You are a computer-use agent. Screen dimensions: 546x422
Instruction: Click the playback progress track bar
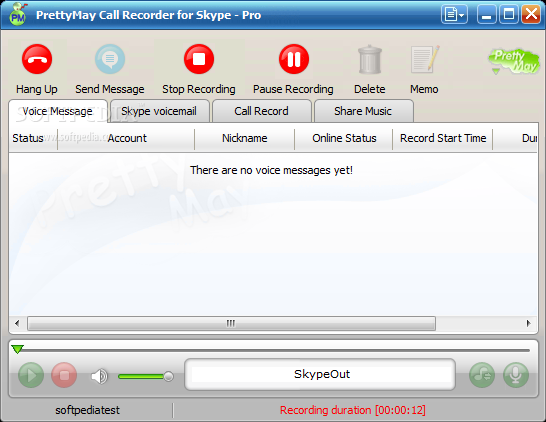[273, 350]
